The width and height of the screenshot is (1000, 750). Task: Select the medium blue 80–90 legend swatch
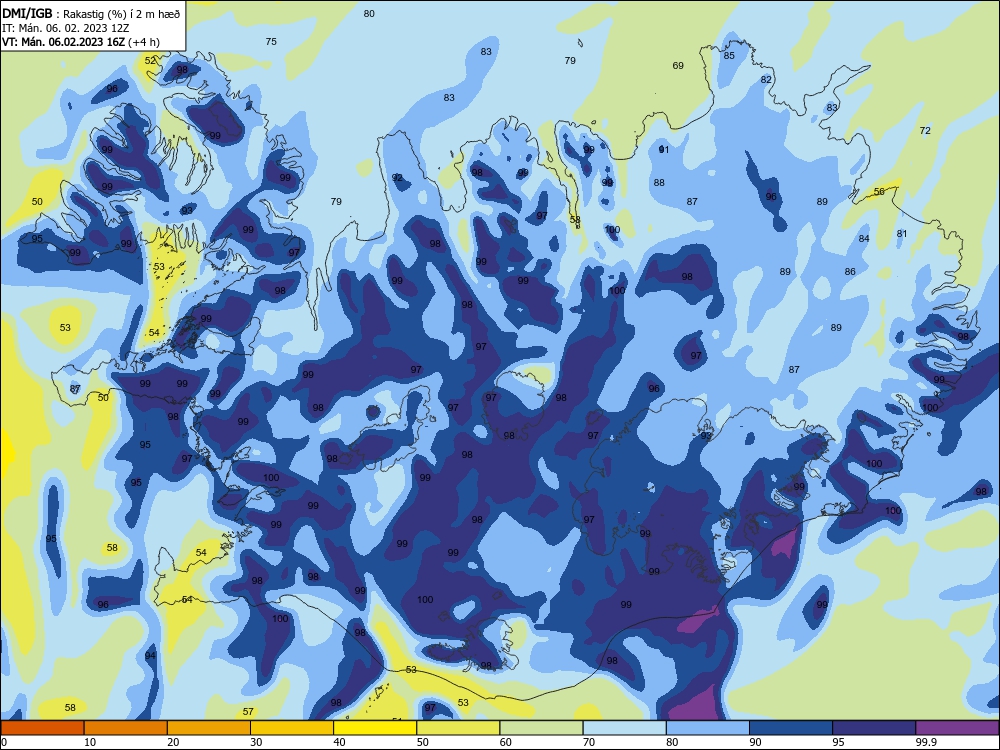708,728
